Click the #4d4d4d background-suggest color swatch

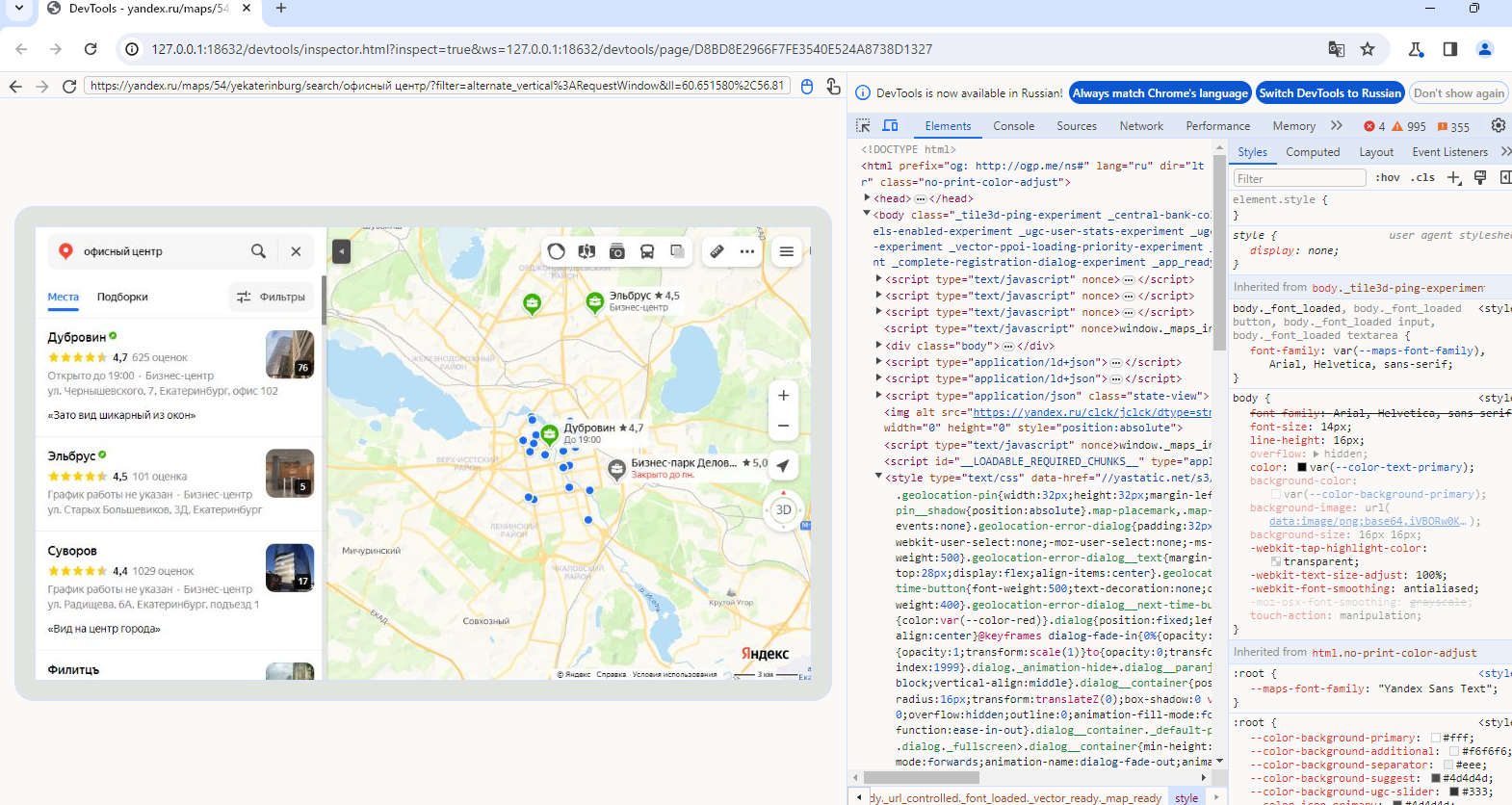point(1436,778)
